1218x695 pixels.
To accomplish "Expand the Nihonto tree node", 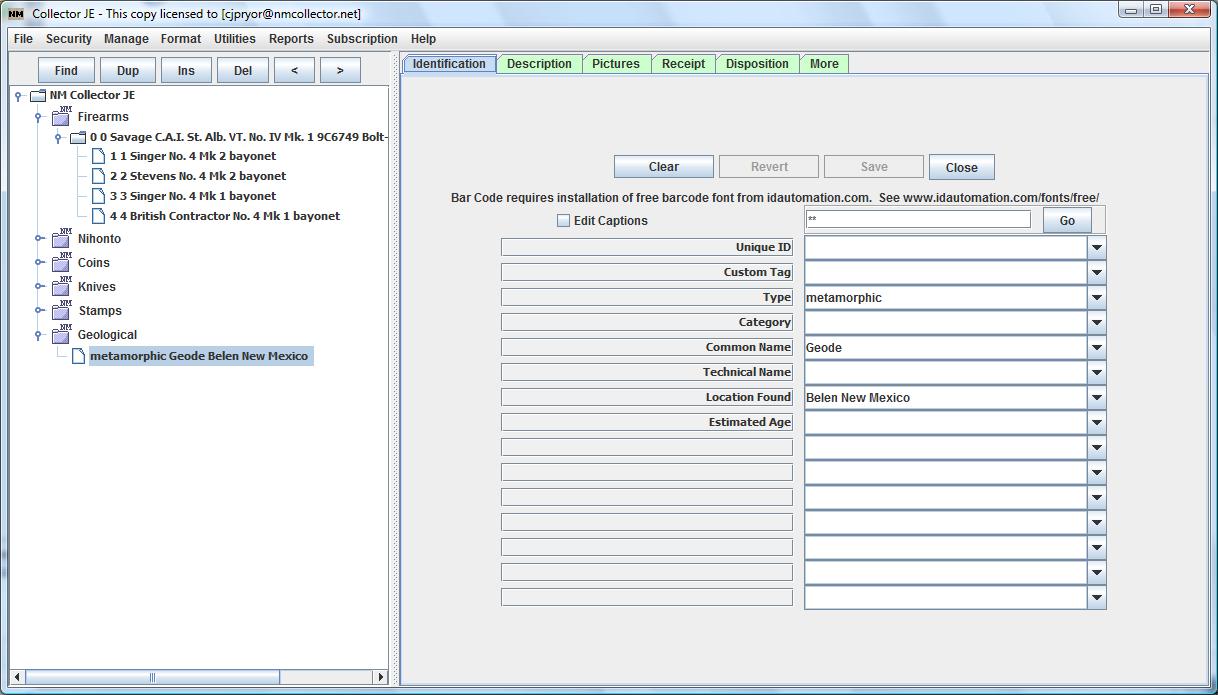I will tap(38, 239).
